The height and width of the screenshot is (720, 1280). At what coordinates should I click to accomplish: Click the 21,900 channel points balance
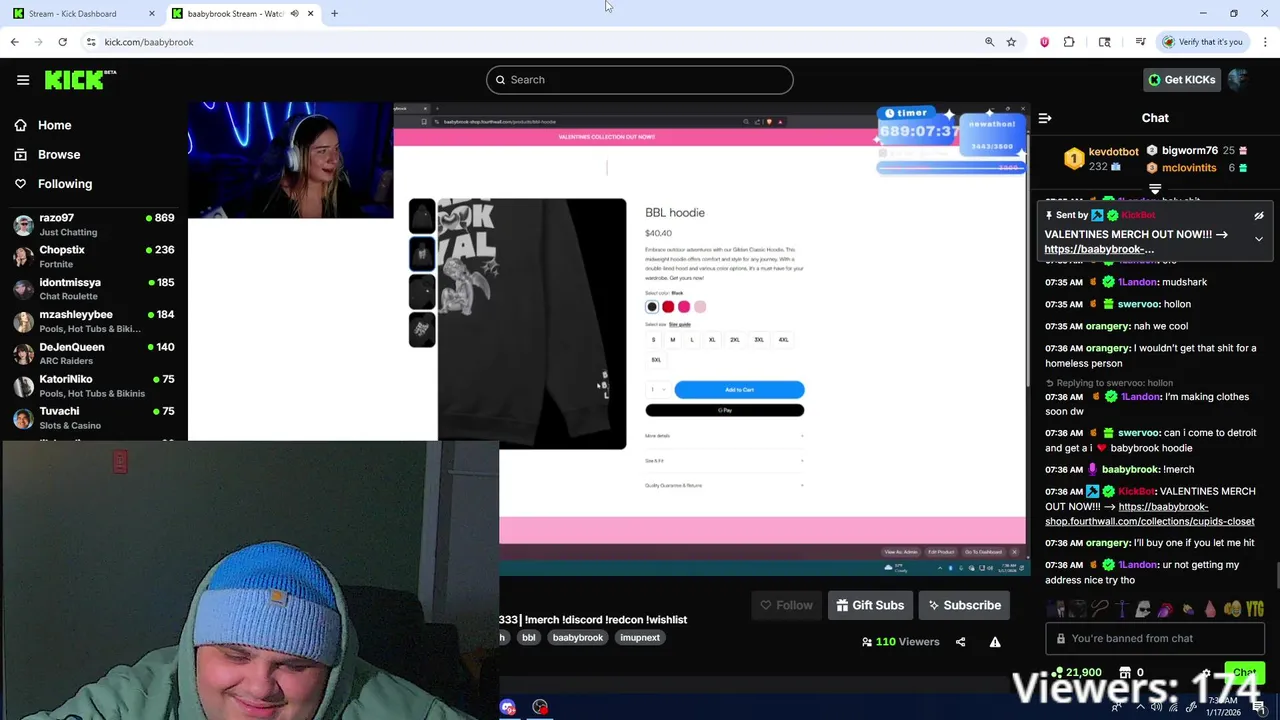click(1075, 673)
